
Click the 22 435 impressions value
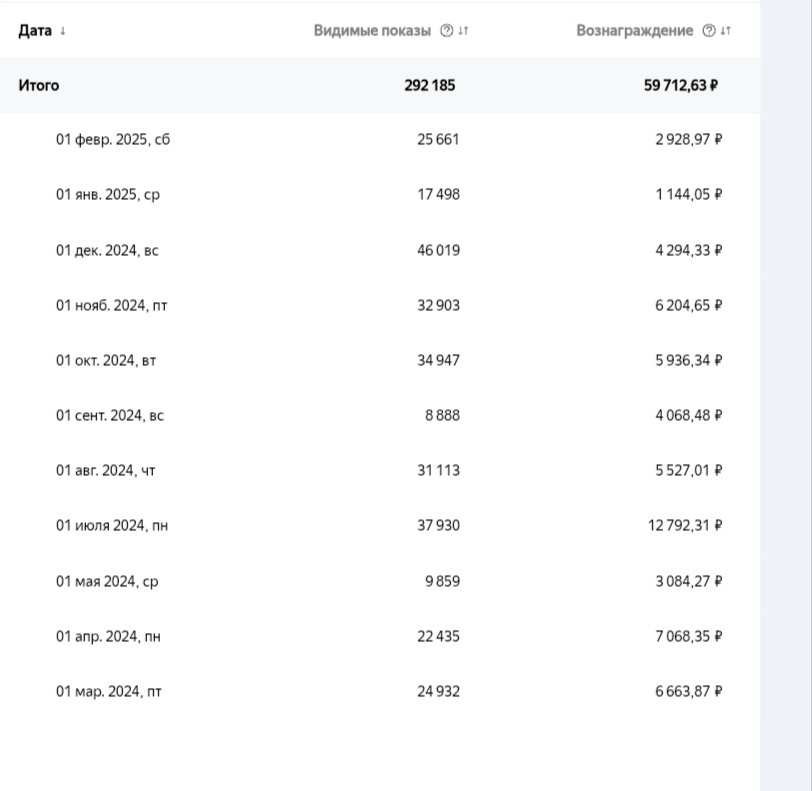(x=438, y=637)
